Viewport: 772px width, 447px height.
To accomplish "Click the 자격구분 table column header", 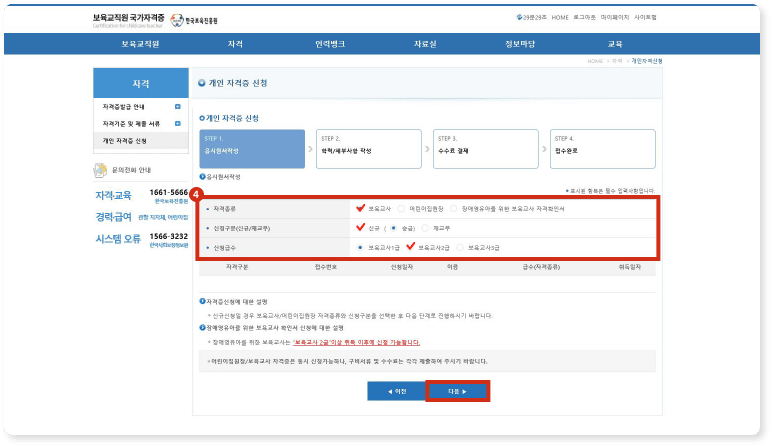I will (x=237, y=267).
